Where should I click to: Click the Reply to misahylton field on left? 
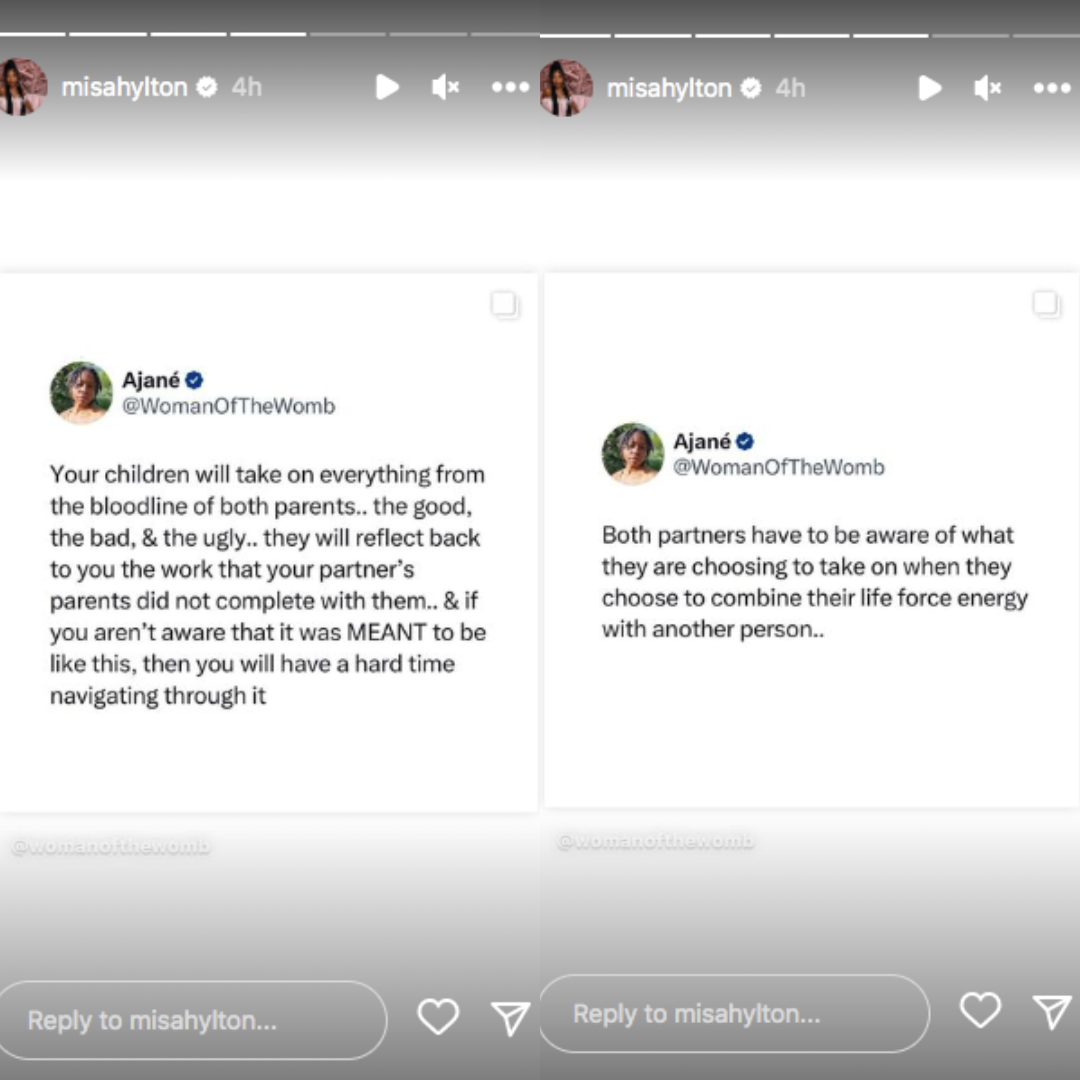(192, 1020)
